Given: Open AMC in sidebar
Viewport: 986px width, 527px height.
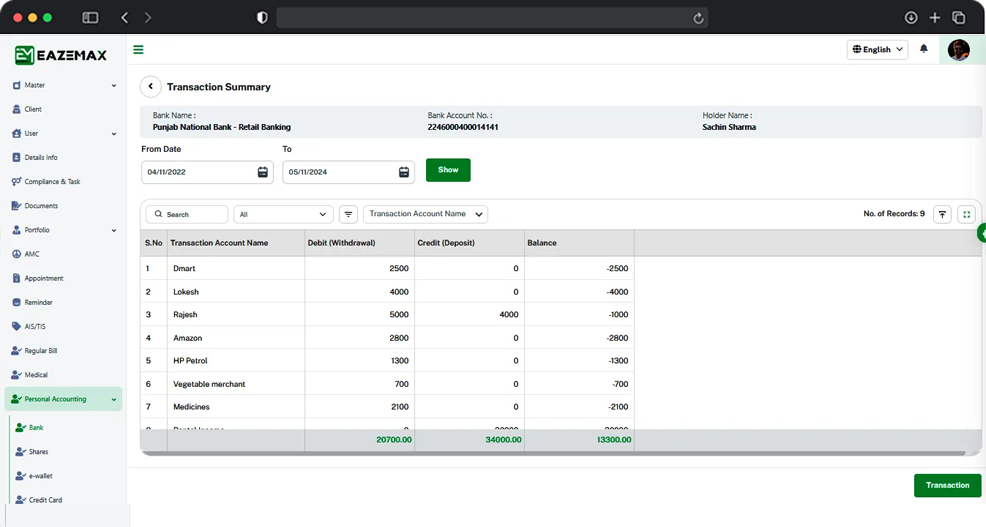Looking at the screenshot, I should 64,254.
